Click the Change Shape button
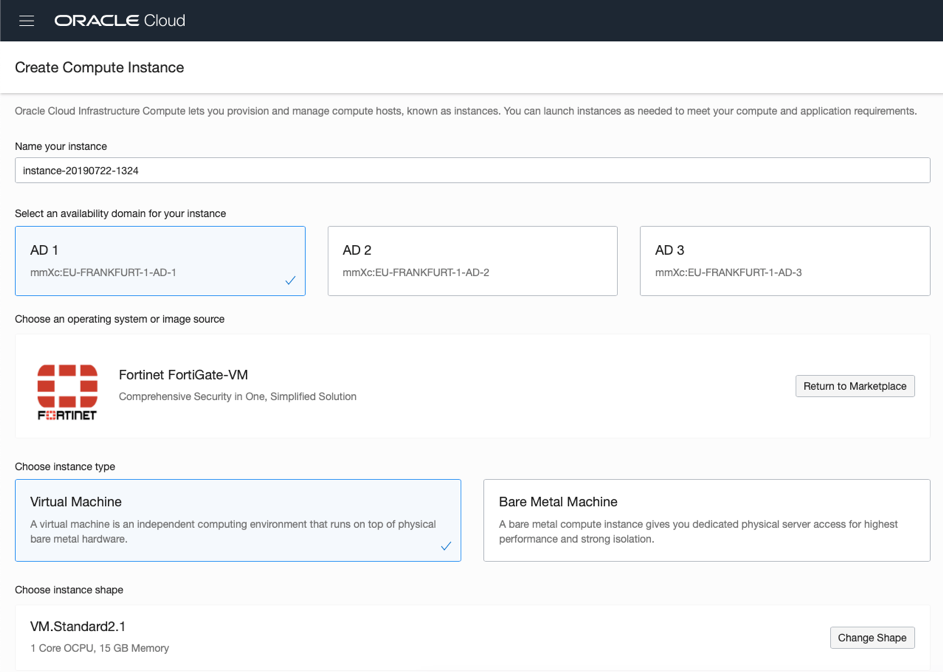Viewport: 943px width, 672px height. pyautogui.click(x=871, y=638)
